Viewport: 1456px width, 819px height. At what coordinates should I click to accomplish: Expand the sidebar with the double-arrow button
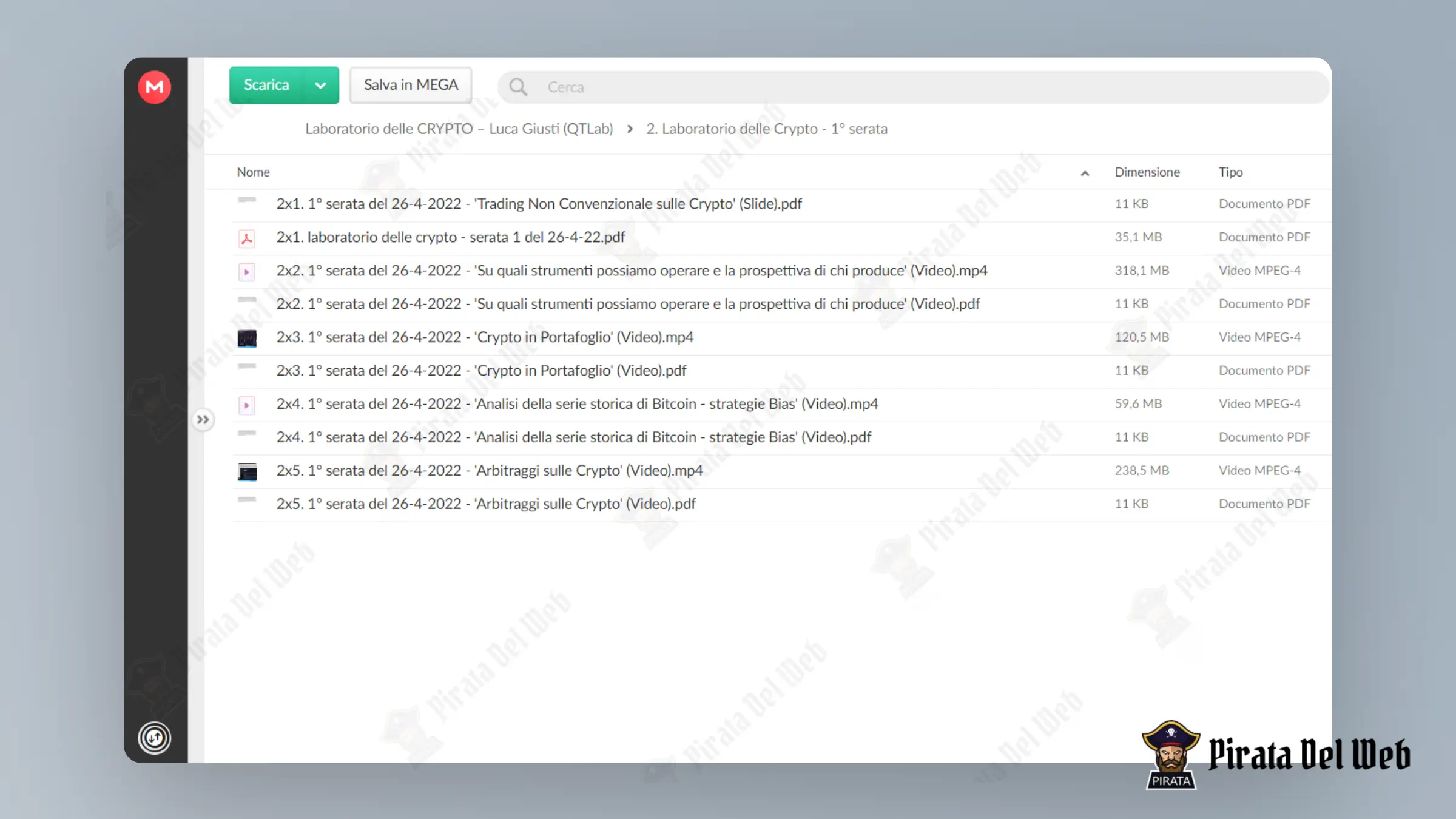coord(203,419)
